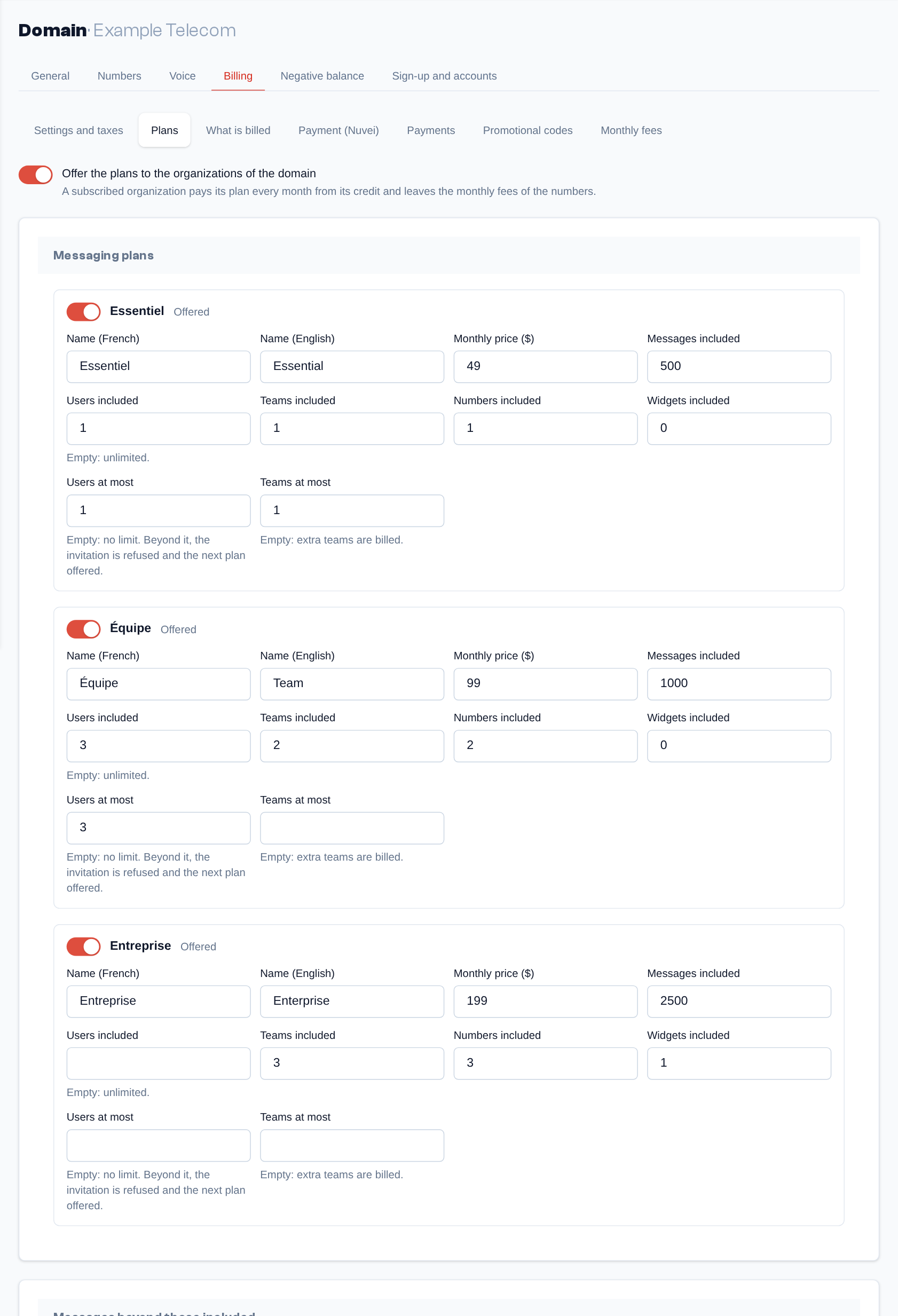The width and height of the screenshot is (898, 1316).
Task: Click Équipe messages included field showing 1000
Action: (739, 683)
